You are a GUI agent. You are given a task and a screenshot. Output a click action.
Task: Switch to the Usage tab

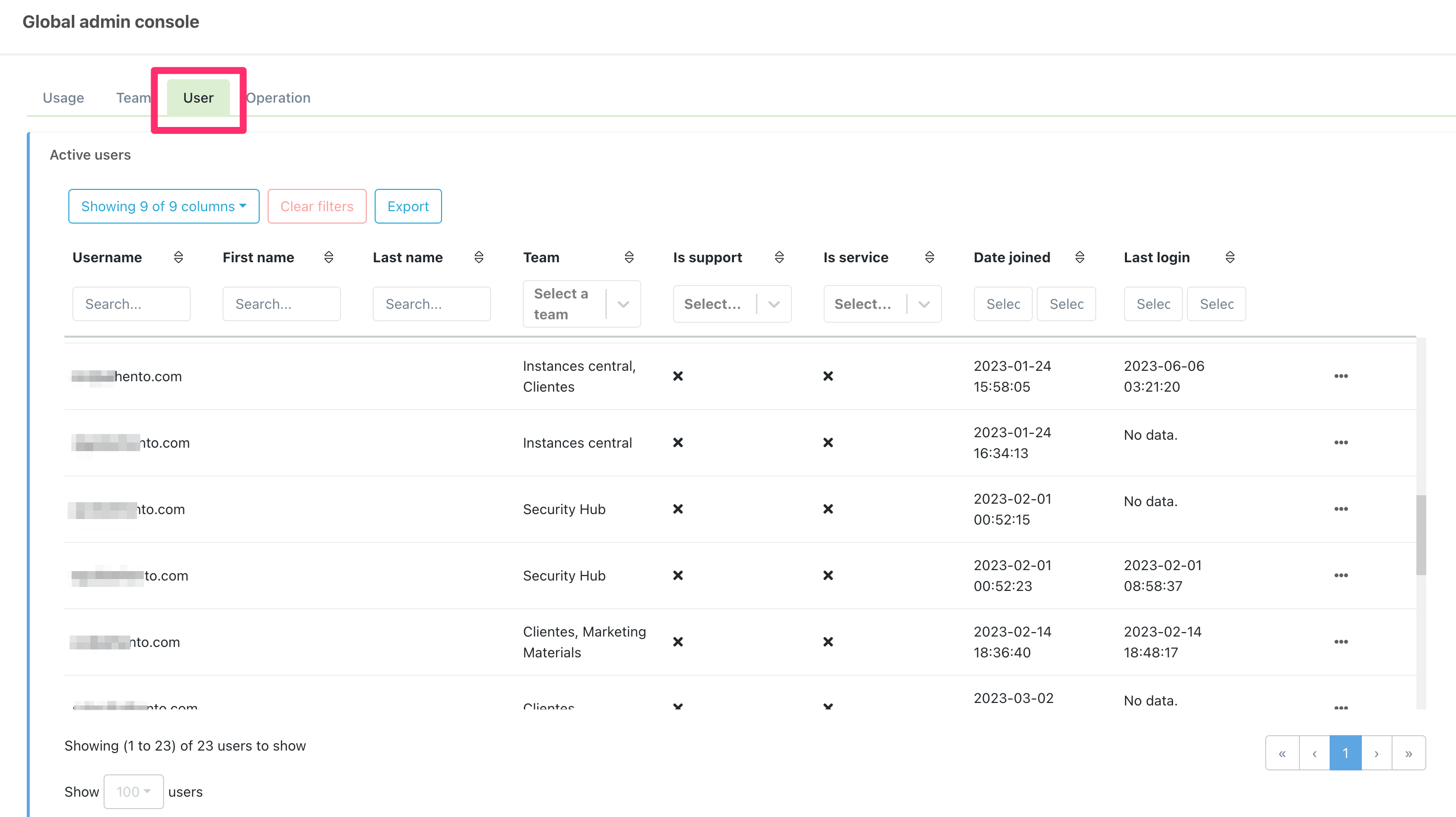tap(63, 98)
